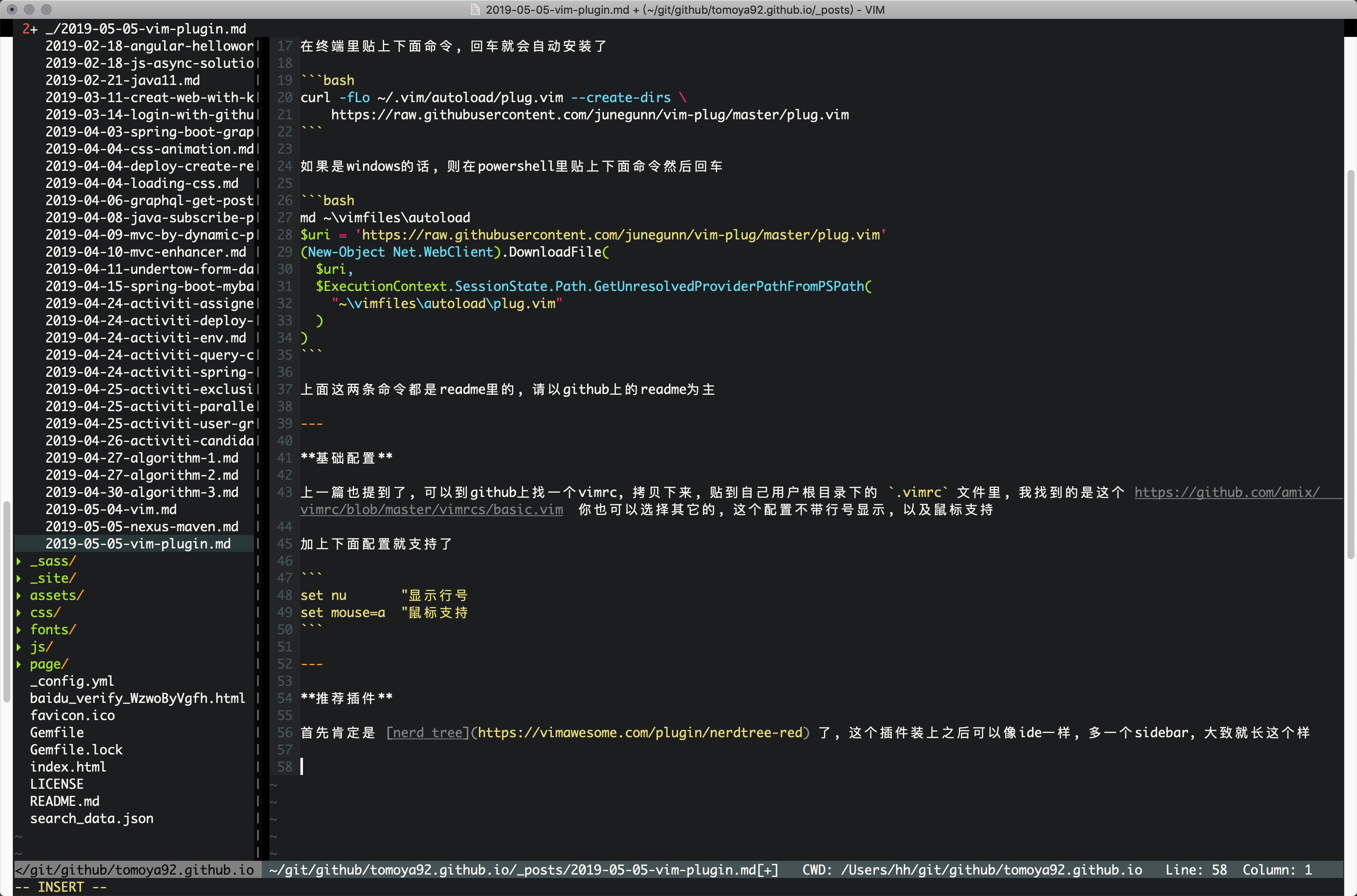The height and width of the screenshot is (896, 1357).
Task: Click the readme sentence on line 37
Action: click(x=507, y=389)
